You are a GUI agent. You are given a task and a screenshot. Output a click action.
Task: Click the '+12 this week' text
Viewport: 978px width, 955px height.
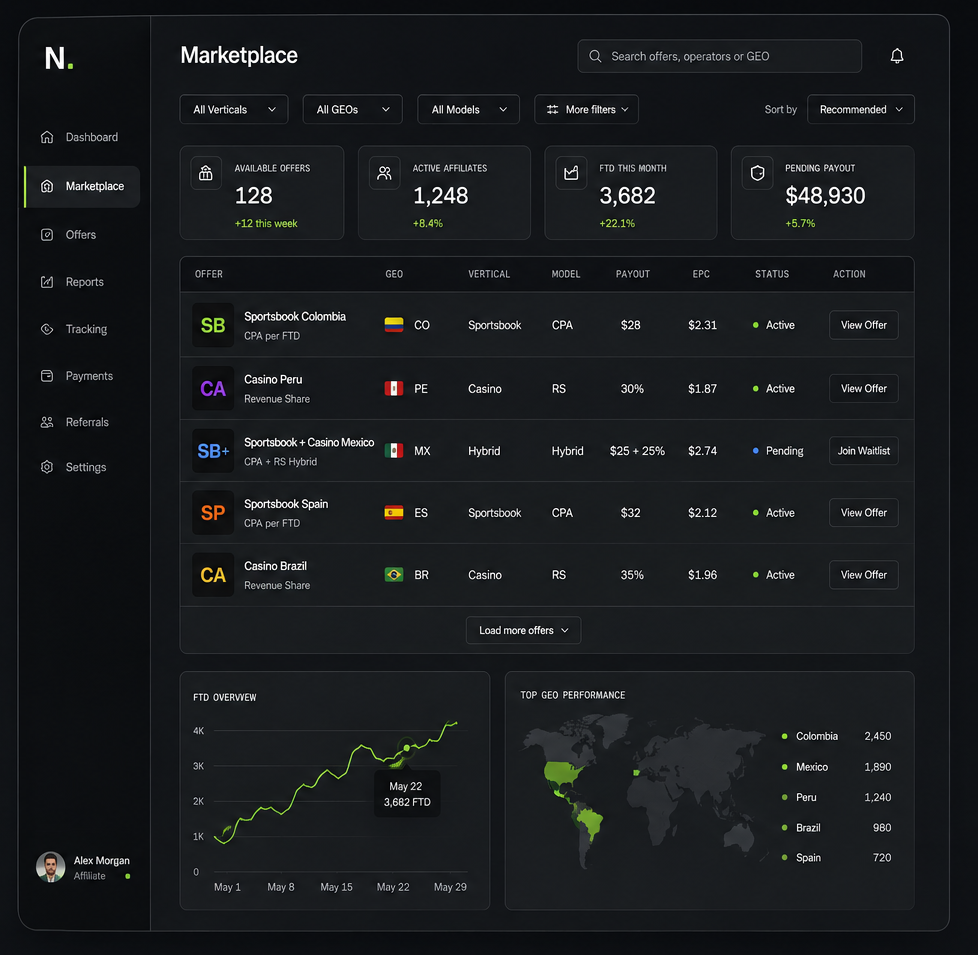(266, 223)
